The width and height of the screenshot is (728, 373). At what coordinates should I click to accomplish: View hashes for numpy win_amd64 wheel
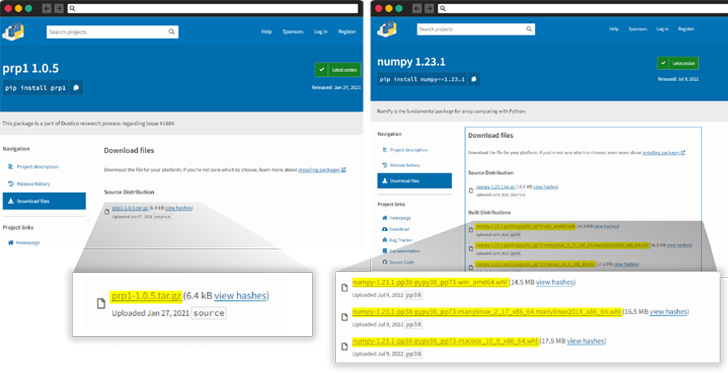tap(555, 282)
